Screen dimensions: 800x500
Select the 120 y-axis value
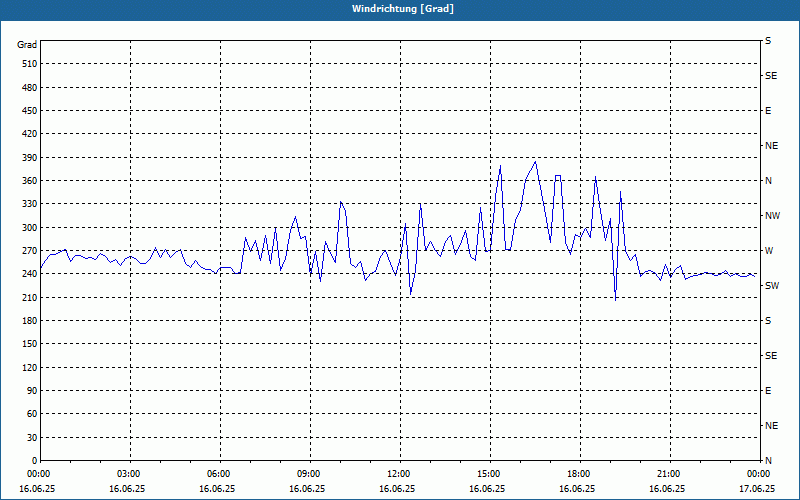(29, 367)
